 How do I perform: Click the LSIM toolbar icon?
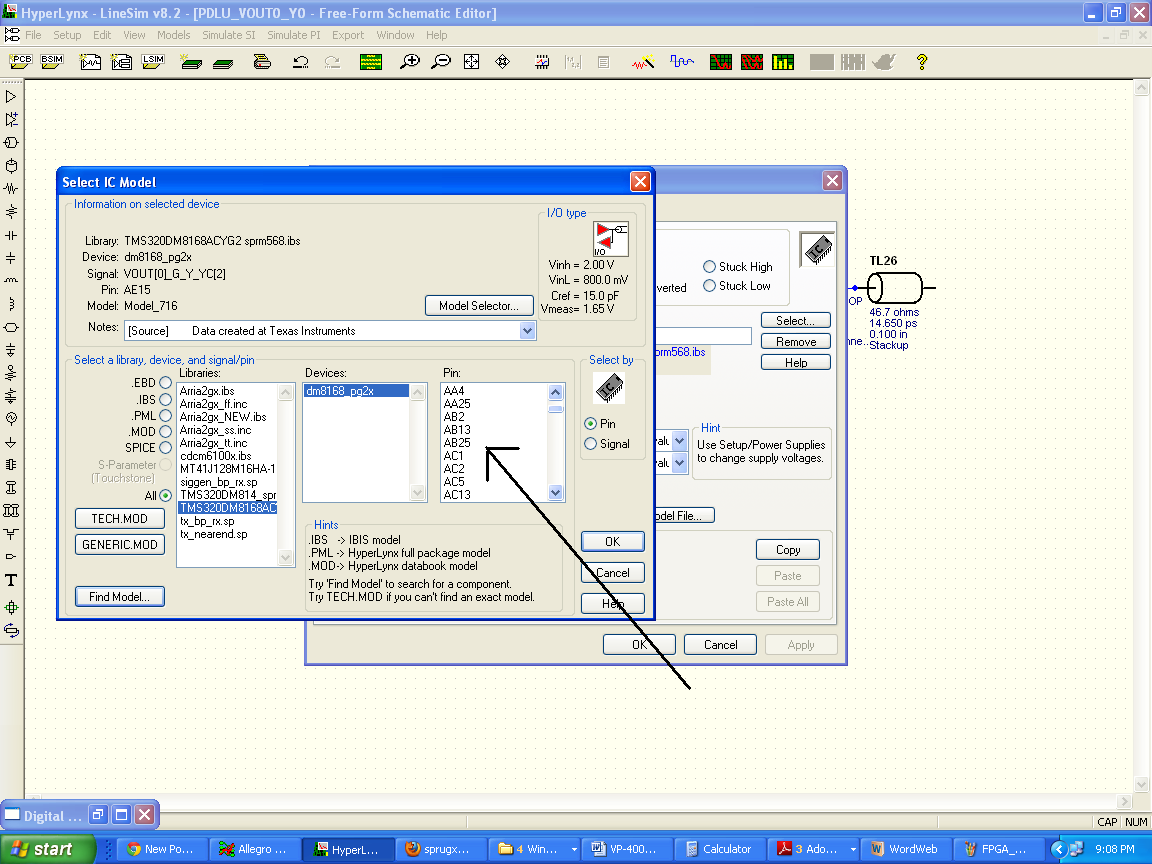(152, 62)
